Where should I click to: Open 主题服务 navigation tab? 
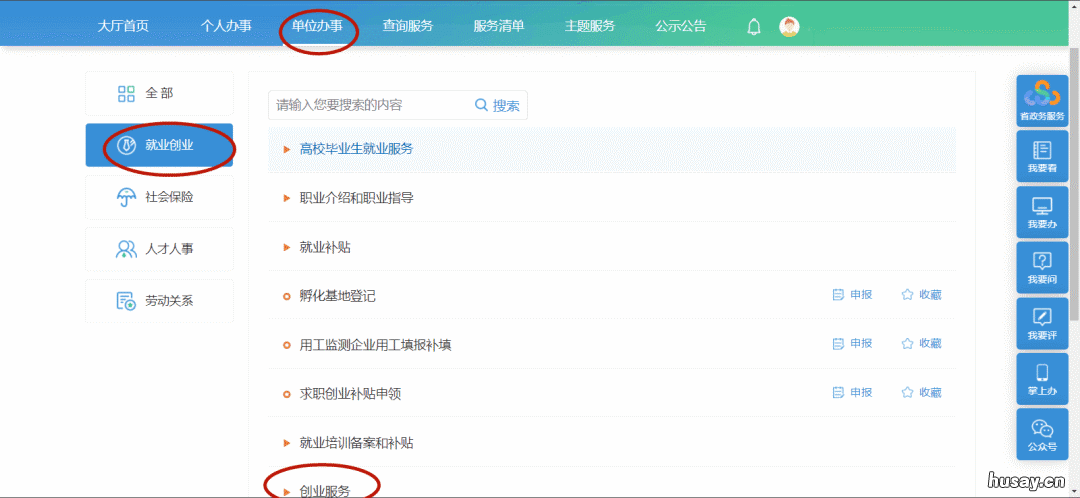pos(590,27)
